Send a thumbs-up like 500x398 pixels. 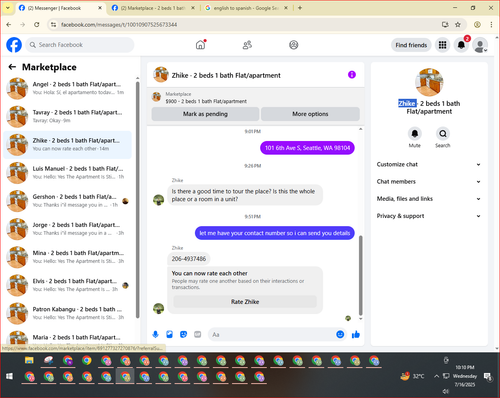[x=356, y=334]
